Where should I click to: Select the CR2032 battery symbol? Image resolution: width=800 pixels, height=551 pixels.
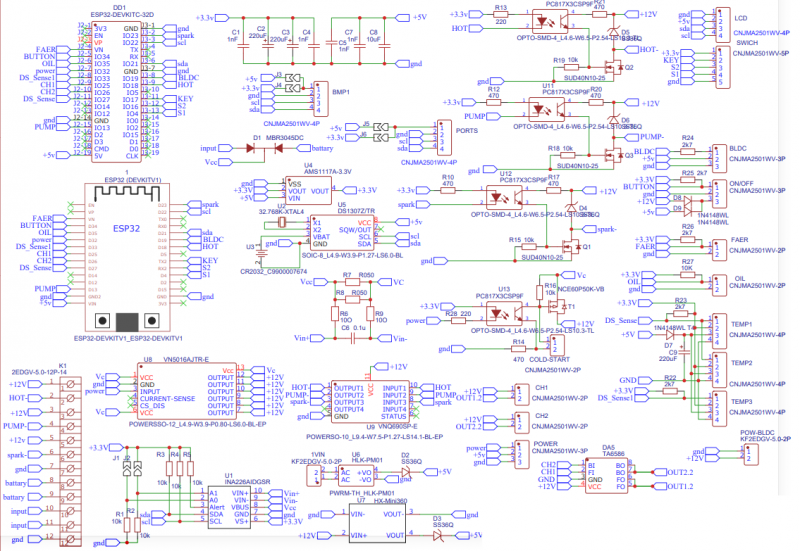[262, 244]
